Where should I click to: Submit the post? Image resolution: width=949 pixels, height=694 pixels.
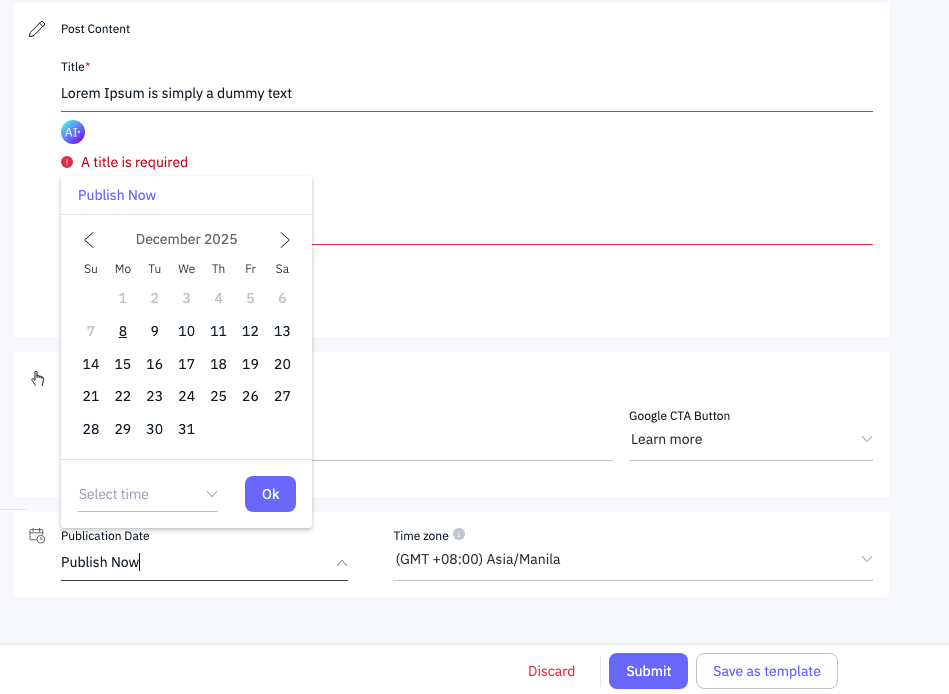tap(648, 671)
